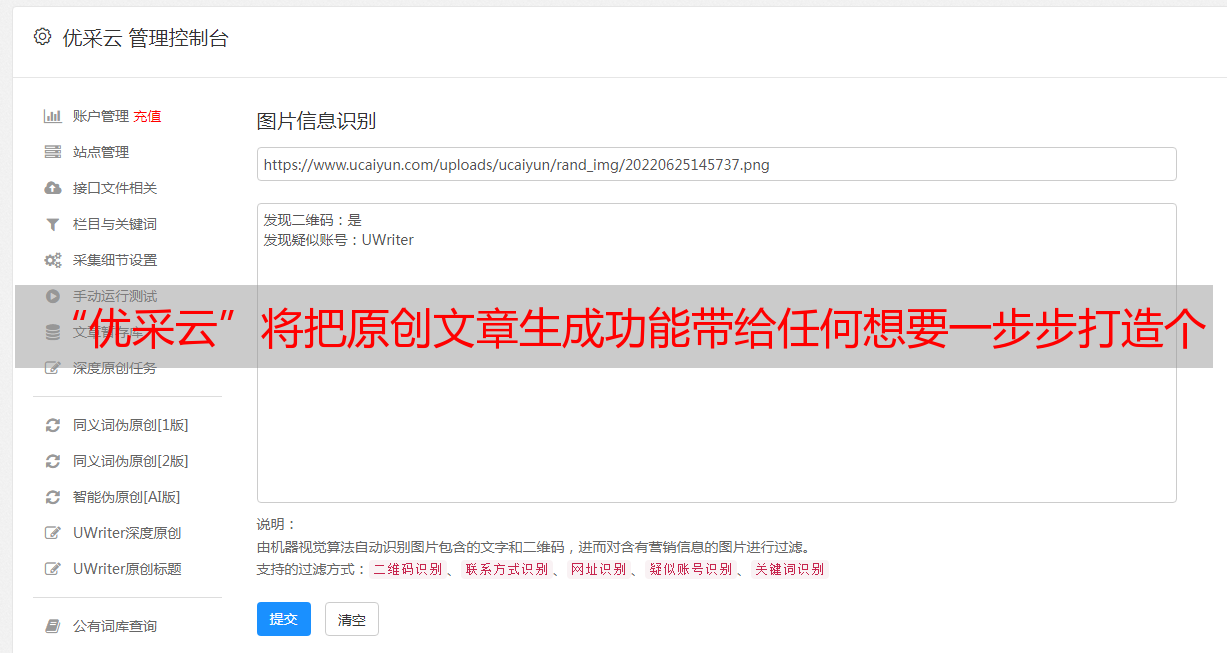The width and height of the screenshot is (1227, 653).
Task: Click the 发现疑似账号：UWriter result line
Action: click(338, 240)
